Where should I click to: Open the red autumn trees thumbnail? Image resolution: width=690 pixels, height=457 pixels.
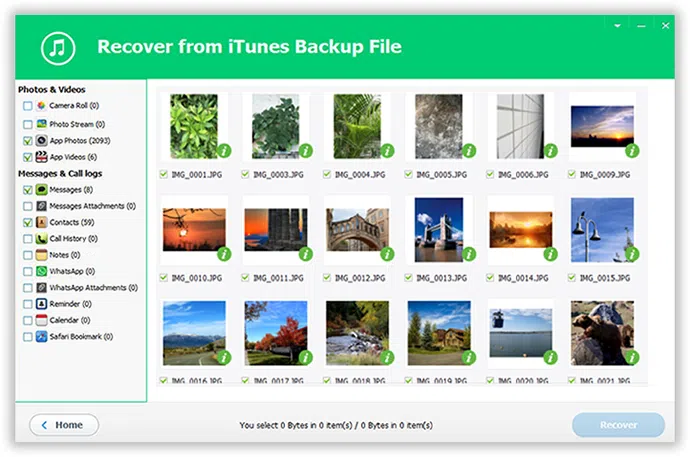(x=276, y=333)
